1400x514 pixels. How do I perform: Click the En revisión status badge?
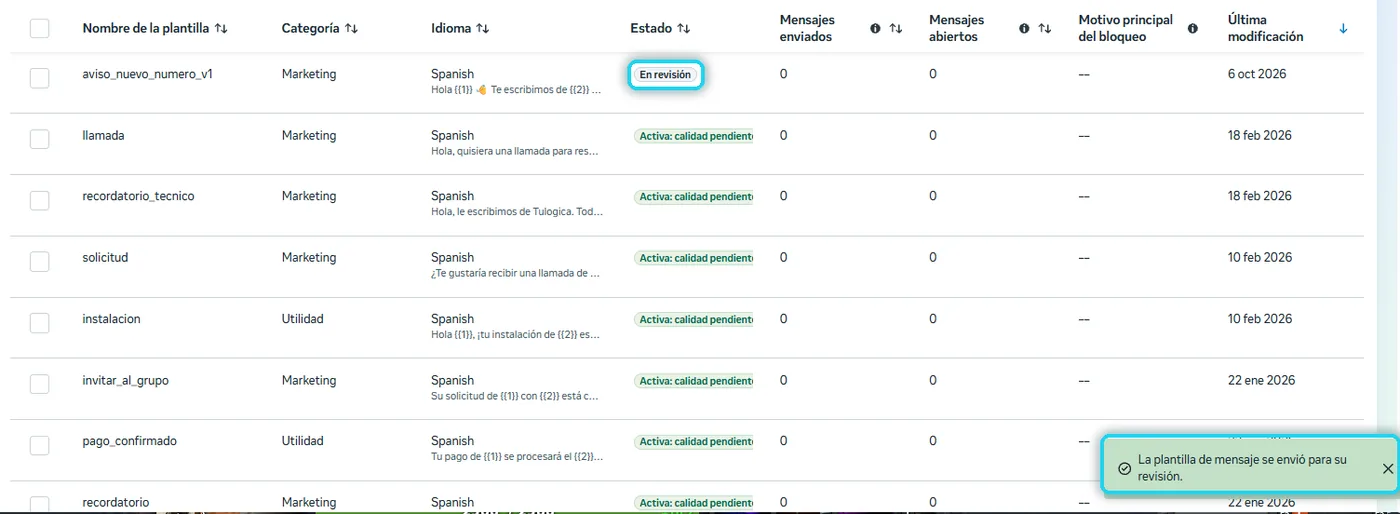click(666, 75)
